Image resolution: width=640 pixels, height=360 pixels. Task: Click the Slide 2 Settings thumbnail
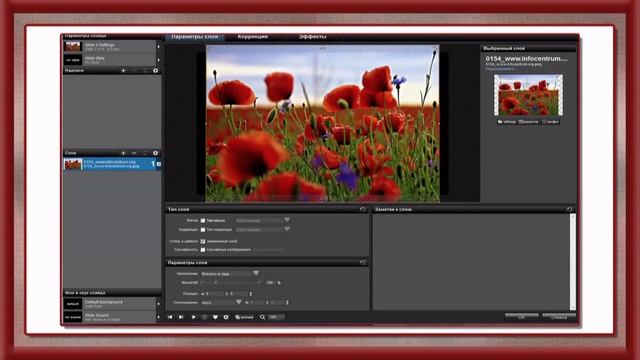click(x=73, y=47)
